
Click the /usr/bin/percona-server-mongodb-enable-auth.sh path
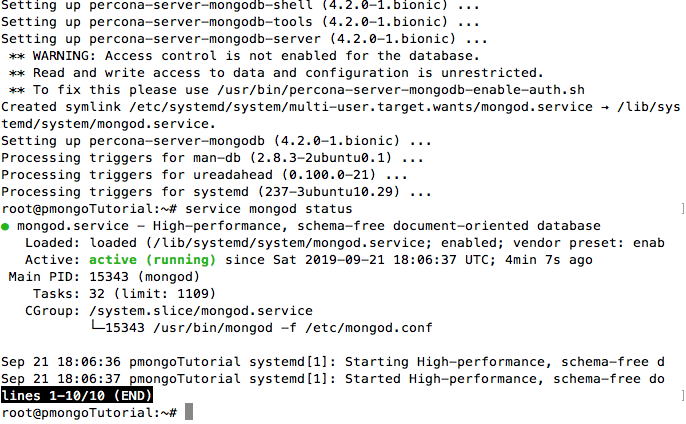click(401, 90)
